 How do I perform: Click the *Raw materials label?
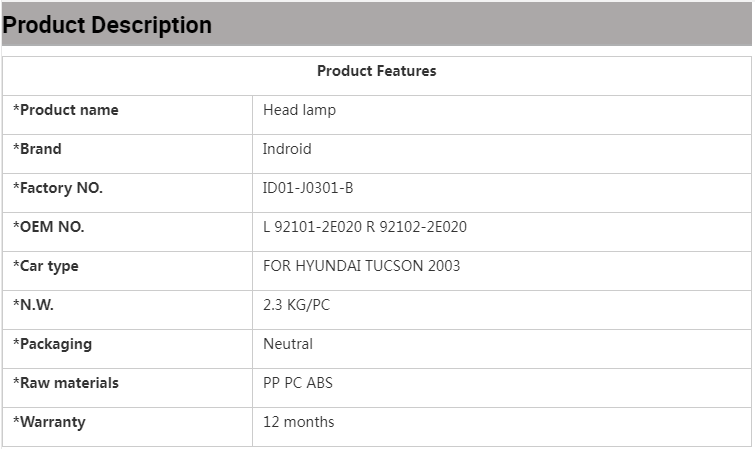click(66, 383)
